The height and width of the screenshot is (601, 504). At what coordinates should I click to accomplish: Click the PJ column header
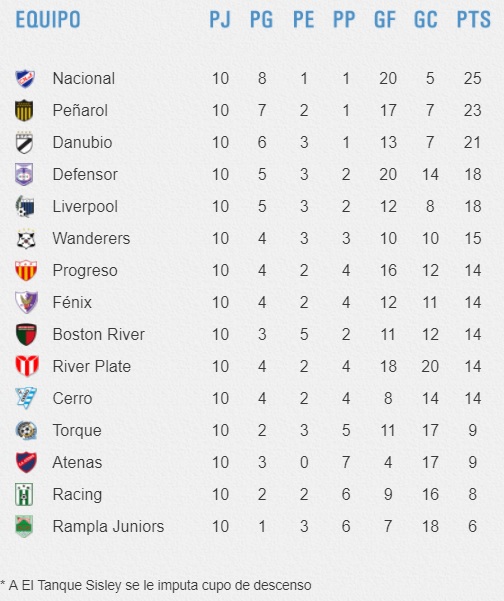(x=220, y=19)
